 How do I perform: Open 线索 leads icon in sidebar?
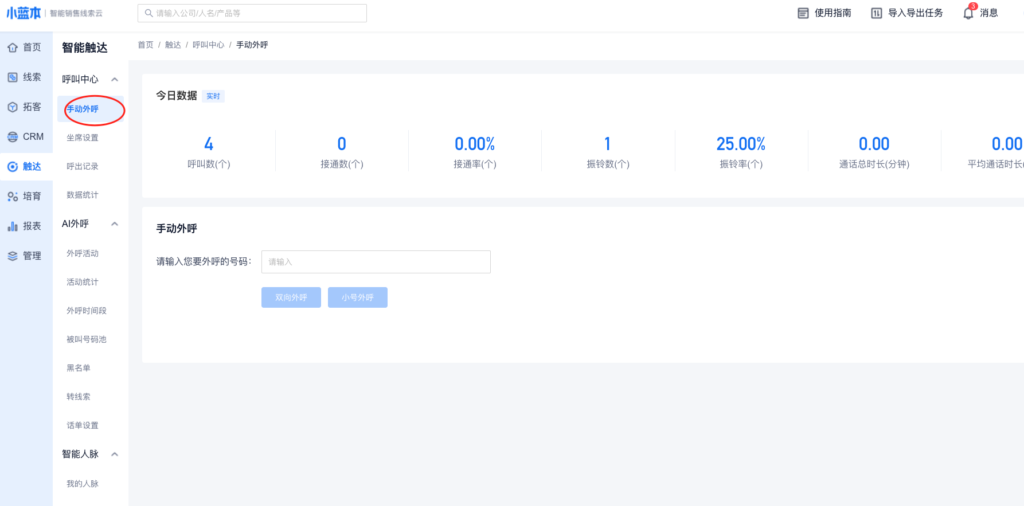12,77
